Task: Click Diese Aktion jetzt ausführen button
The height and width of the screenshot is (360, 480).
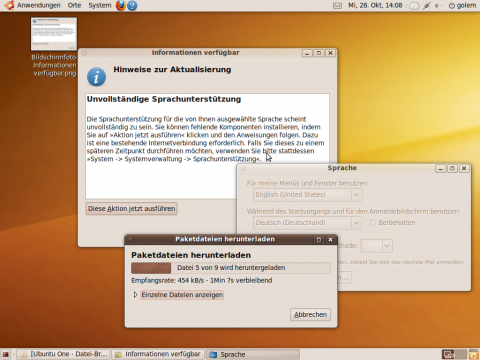Action: (131, 209)
